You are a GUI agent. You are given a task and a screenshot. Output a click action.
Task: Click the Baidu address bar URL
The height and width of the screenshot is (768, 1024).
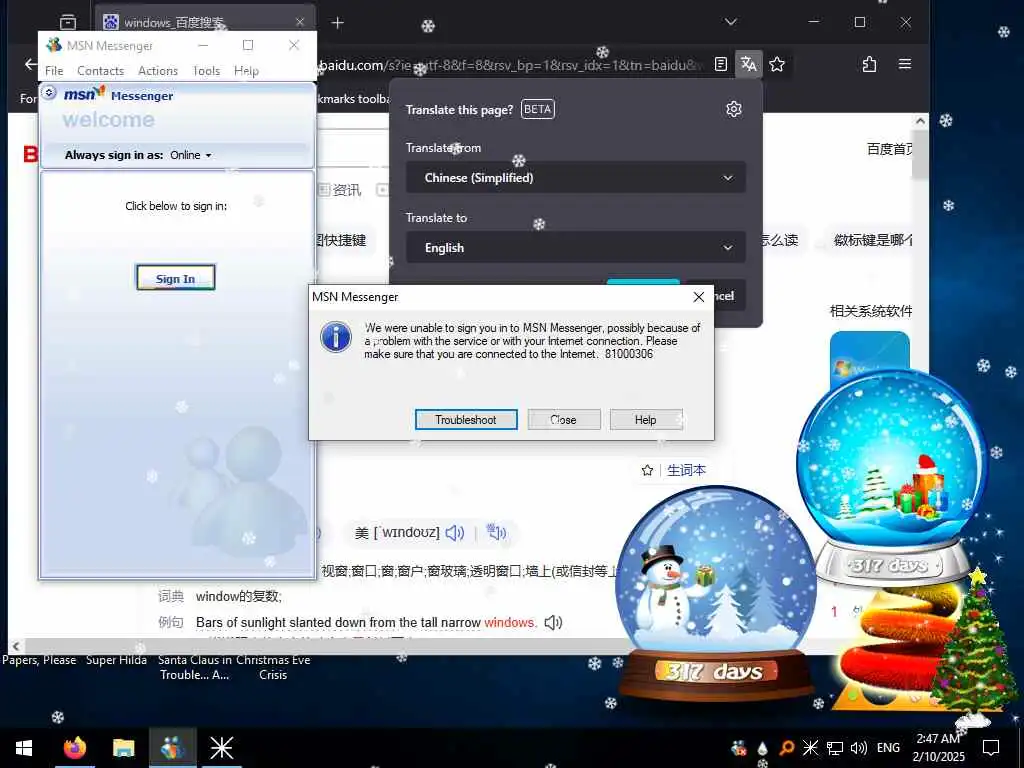(x=511, y=65)
